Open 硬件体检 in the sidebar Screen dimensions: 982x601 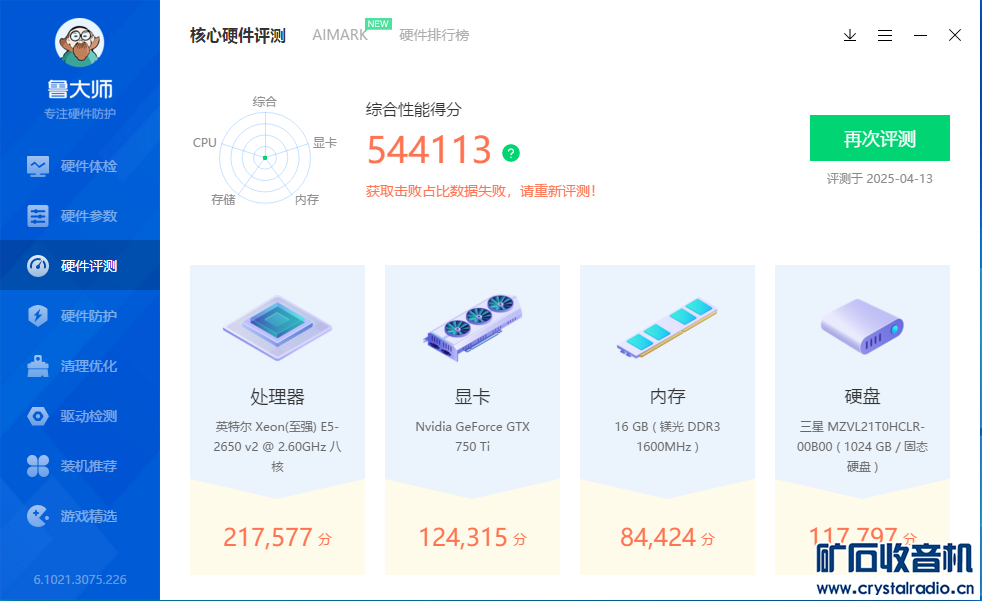(x=80, y=166)
